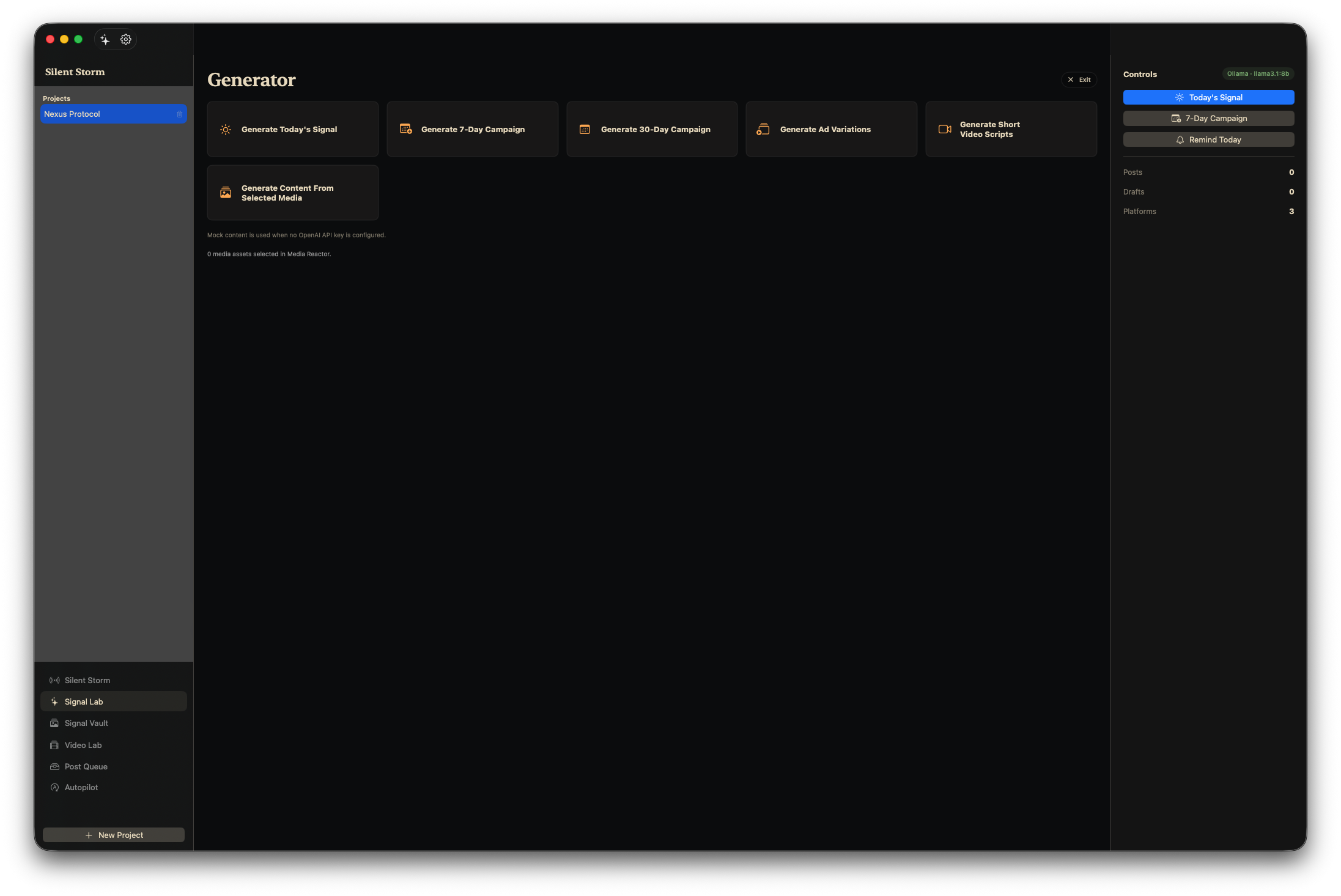Click the plus icon in New Project
Image resolution: width=1341 pixels, height=896 pixels.
[89, 835]
